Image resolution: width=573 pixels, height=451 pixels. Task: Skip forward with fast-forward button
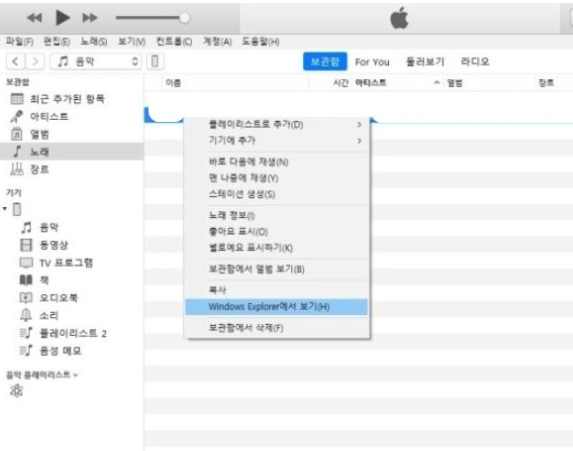(90, 18)
